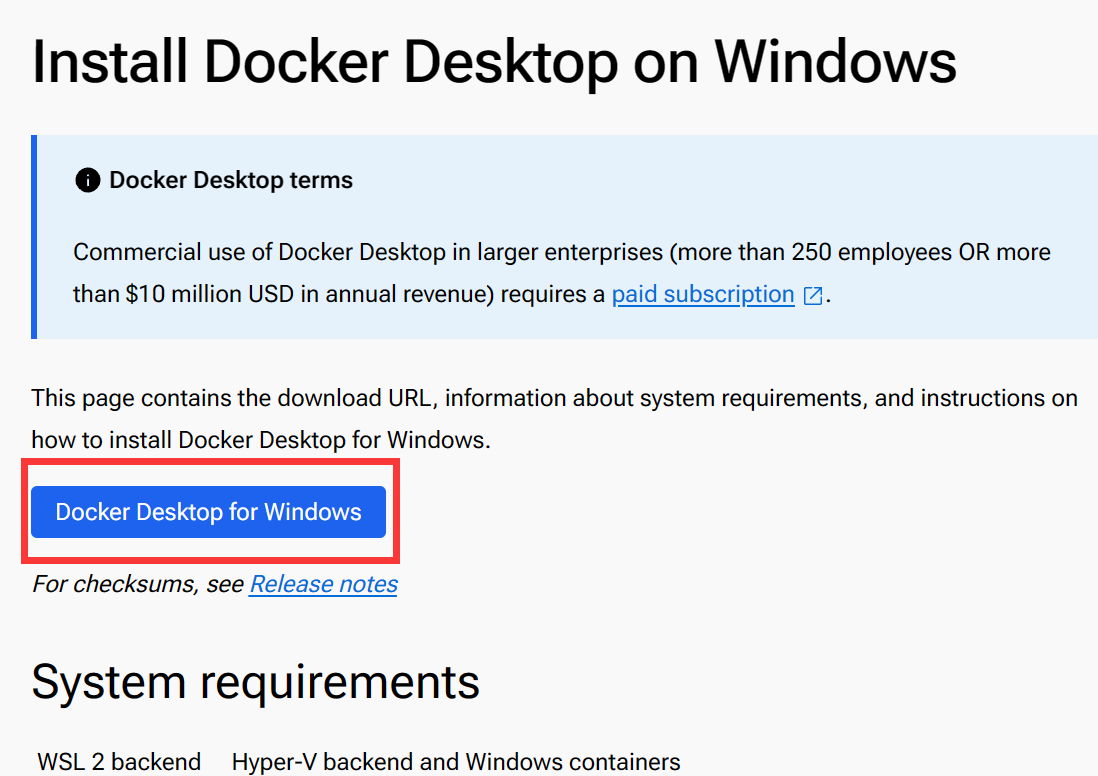
Task: Open the paid subscription link
Action: [703, 294]
